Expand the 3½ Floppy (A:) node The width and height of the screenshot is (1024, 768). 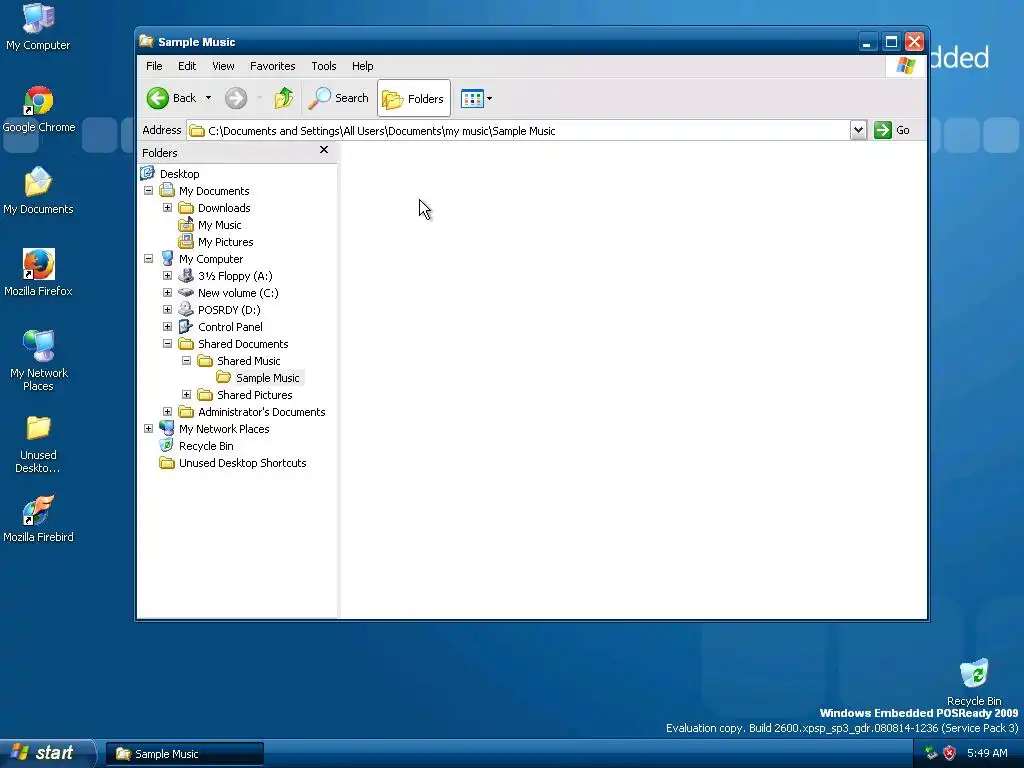(167, 276)
